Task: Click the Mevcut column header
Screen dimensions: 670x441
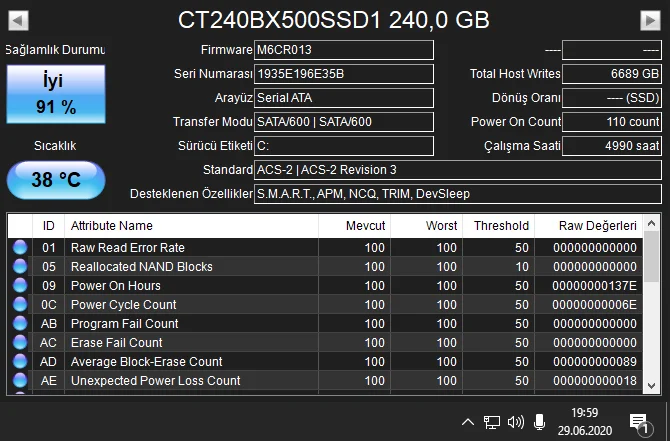Action: [354, 226]
